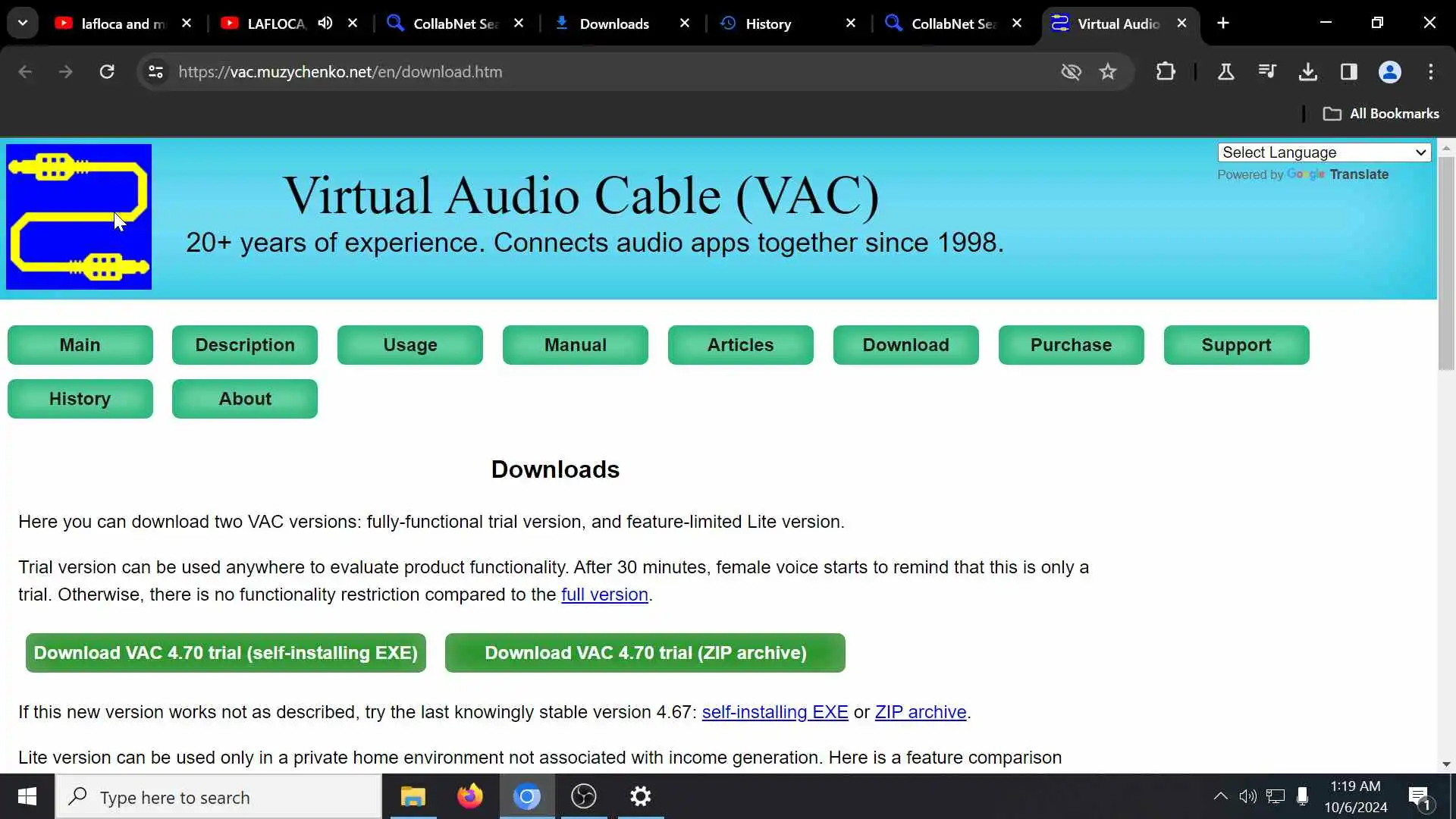Mute the LAFLOCA tab audio icon
This screenshot has height=819, width=1456.
[325, 24]
